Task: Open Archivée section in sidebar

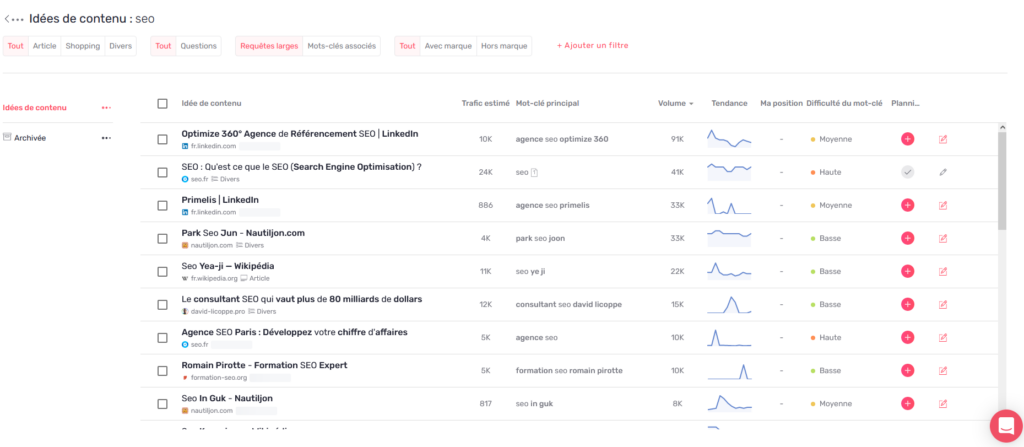Action: [30, 138]
